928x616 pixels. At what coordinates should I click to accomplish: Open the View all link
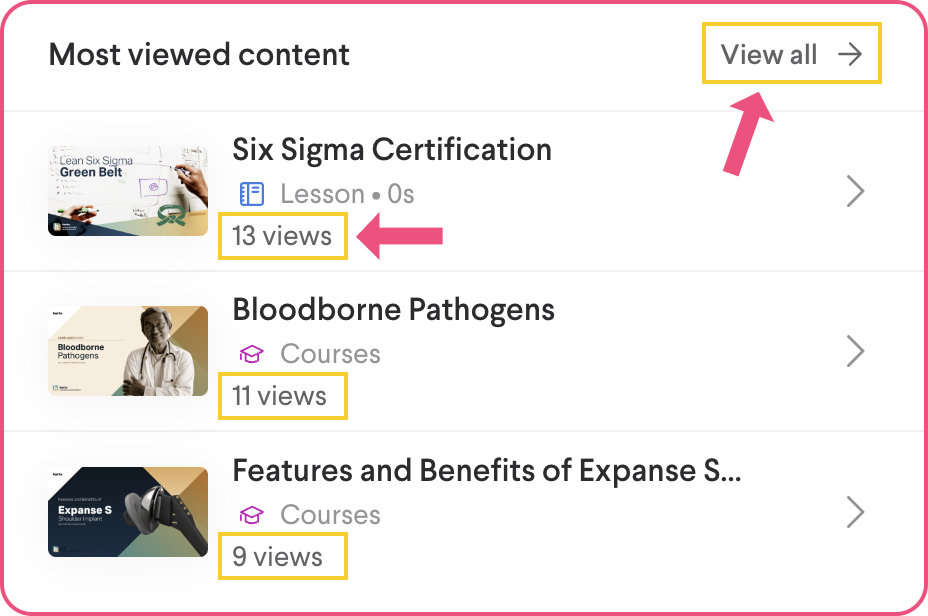coord(769,54)
